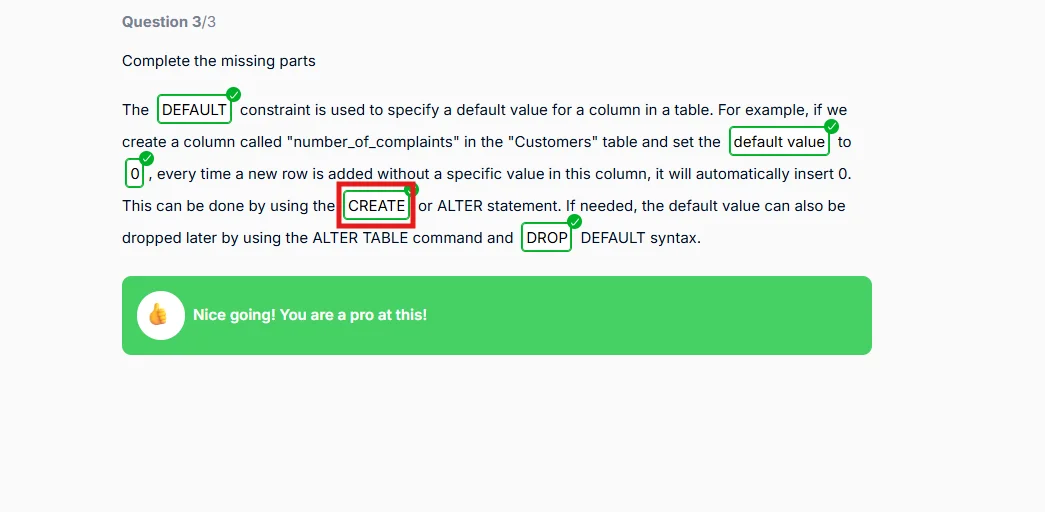1045x512 pixels.
Task: Click the green checkmark on DEFAULT blank
Action: [233, 94]
